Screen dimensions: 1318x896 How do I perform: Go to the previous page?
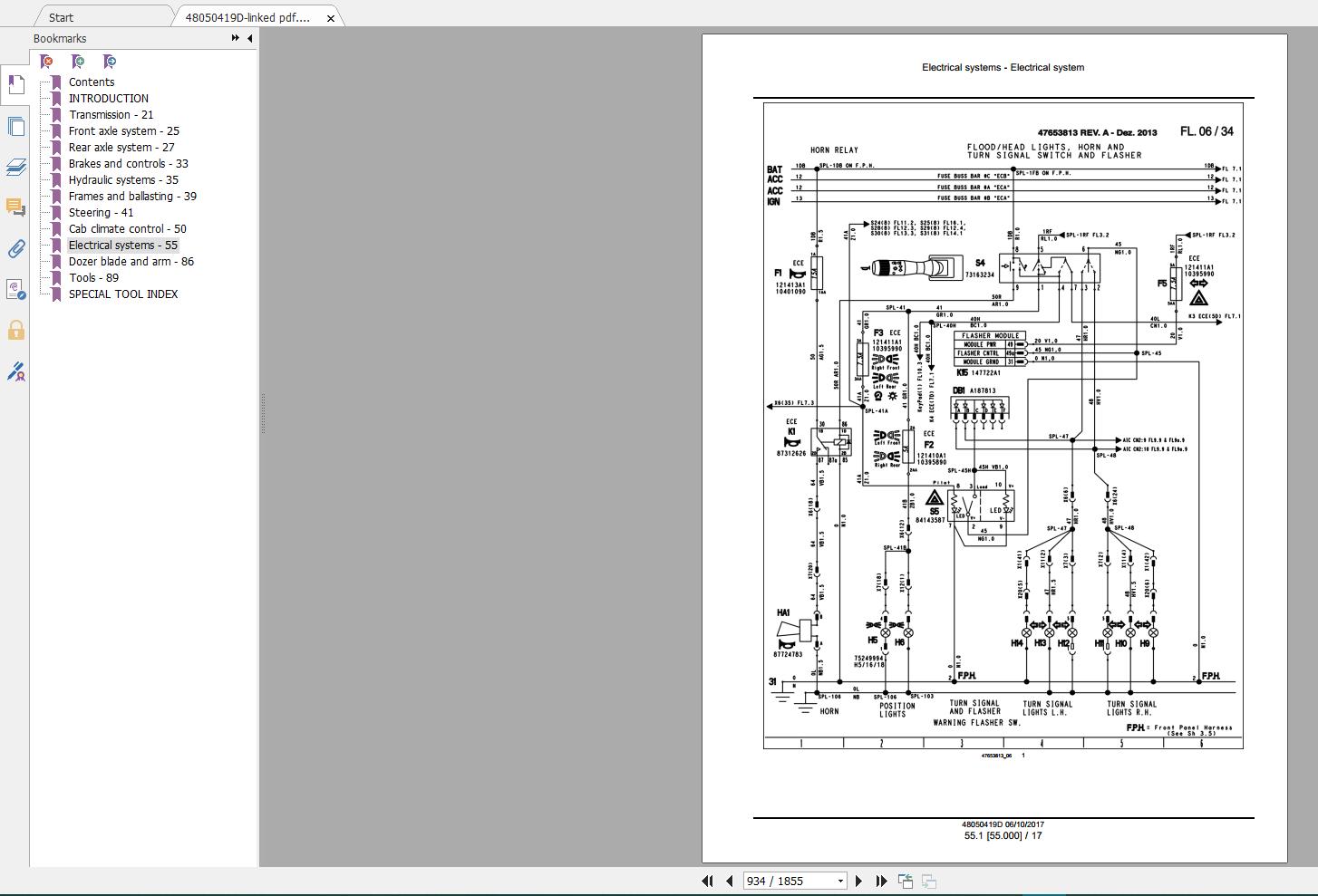[x=729, y=881]
